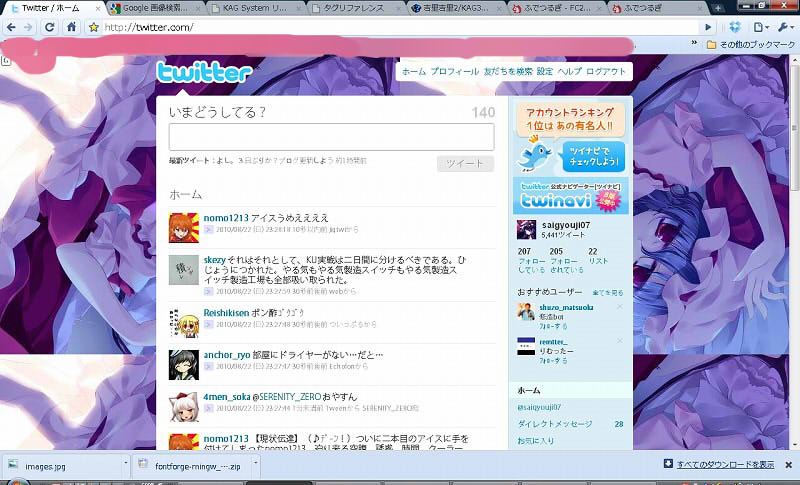
Task: View all suggestions via 全てを見る
Action: [x=607, y=293]
